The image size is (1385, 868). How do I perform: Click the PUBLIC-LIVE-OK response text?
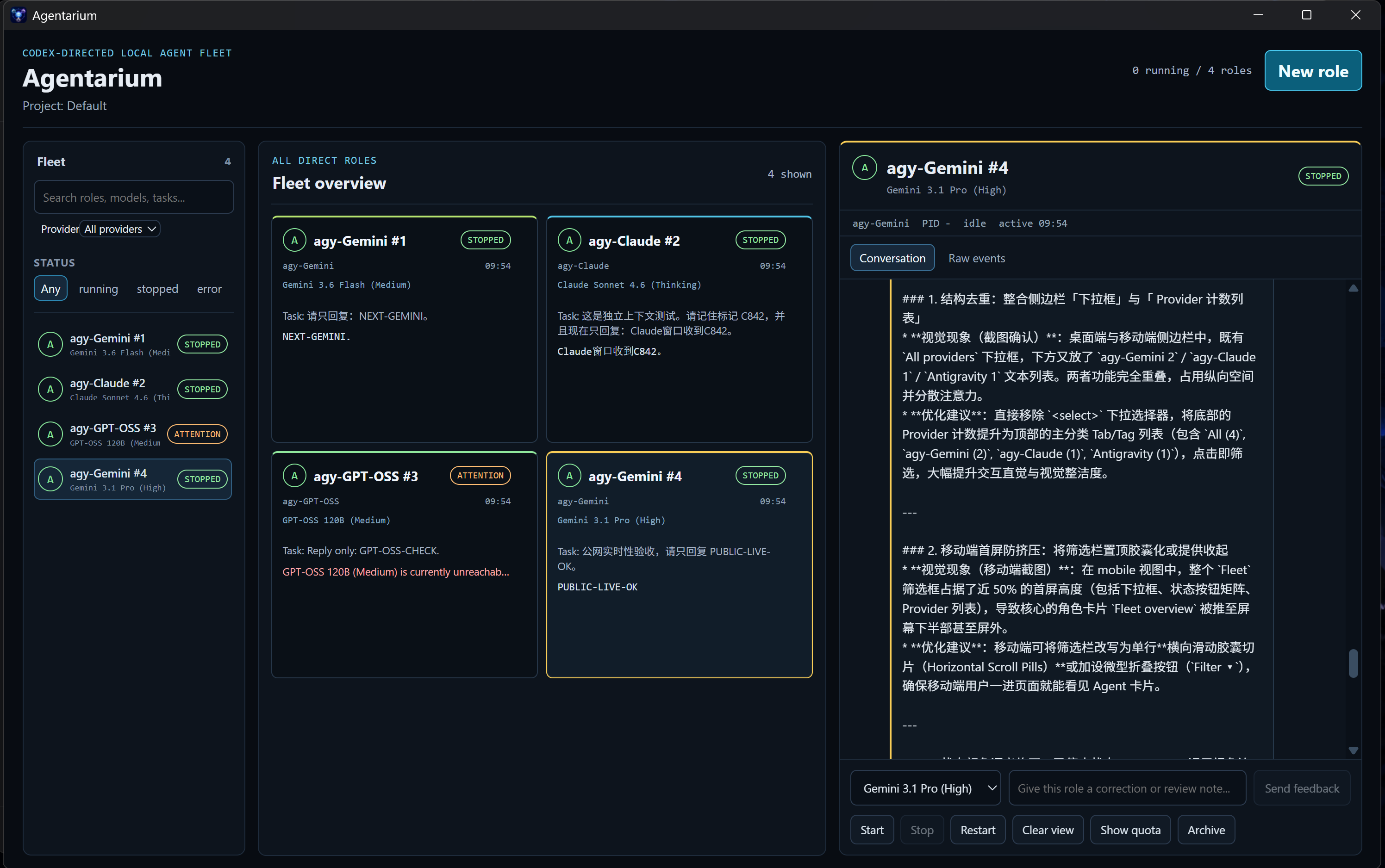click(x=597, y=587)
